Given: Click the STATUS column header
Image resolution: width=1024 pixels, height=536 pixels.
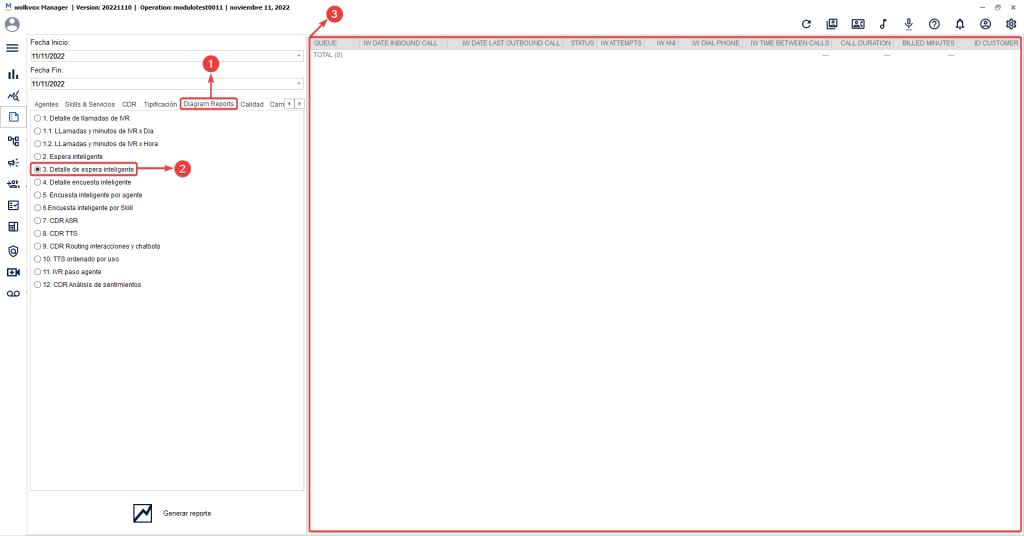Looking at the screenshot, I should (580, 43).
